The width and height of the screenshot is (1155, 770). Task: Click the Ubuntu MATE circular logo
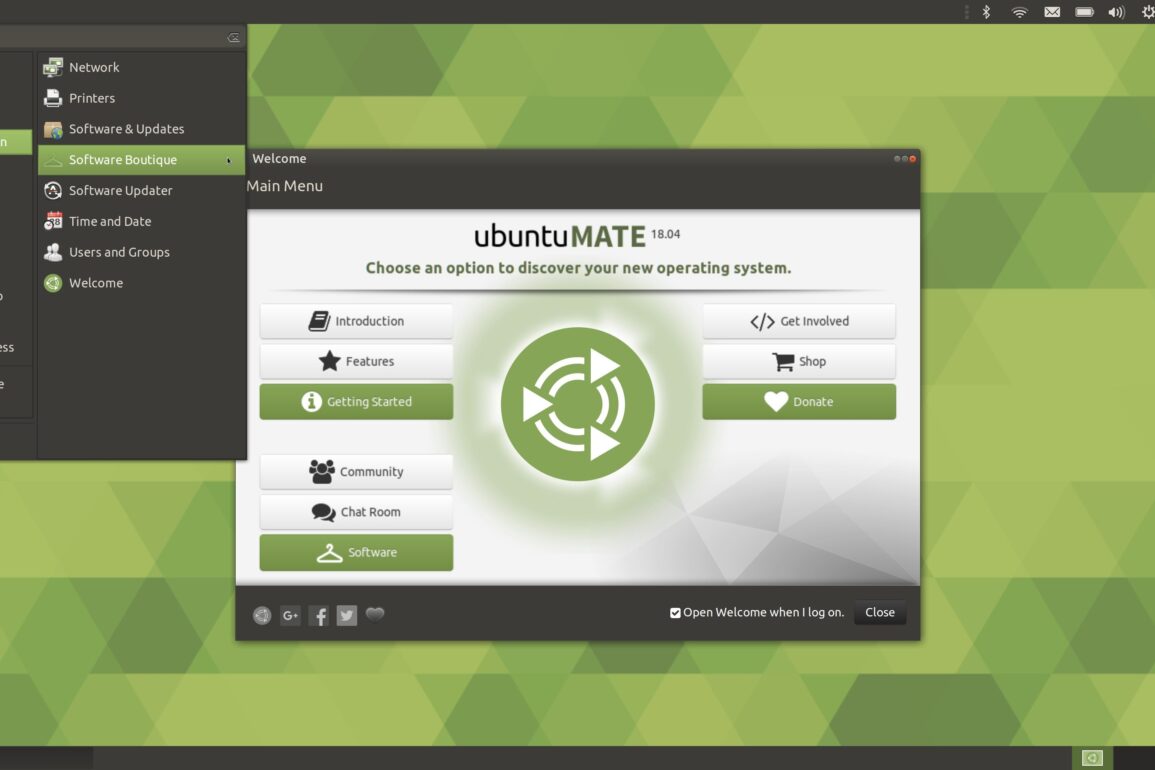click(578, 405)
